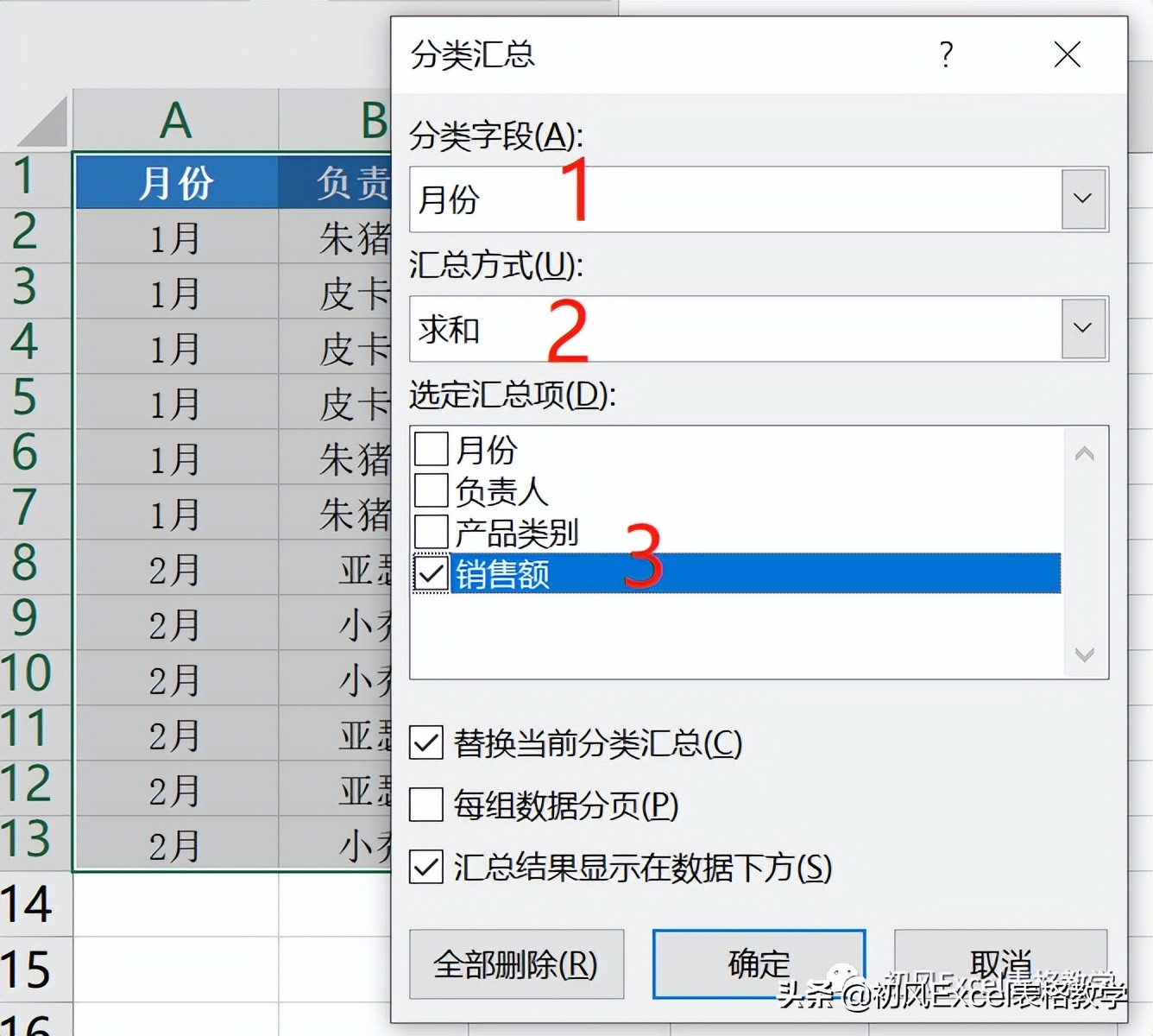Screen dimensions: 1153x1036
Task: Click the help question mark icon
Action: click(x=946, y=54)
